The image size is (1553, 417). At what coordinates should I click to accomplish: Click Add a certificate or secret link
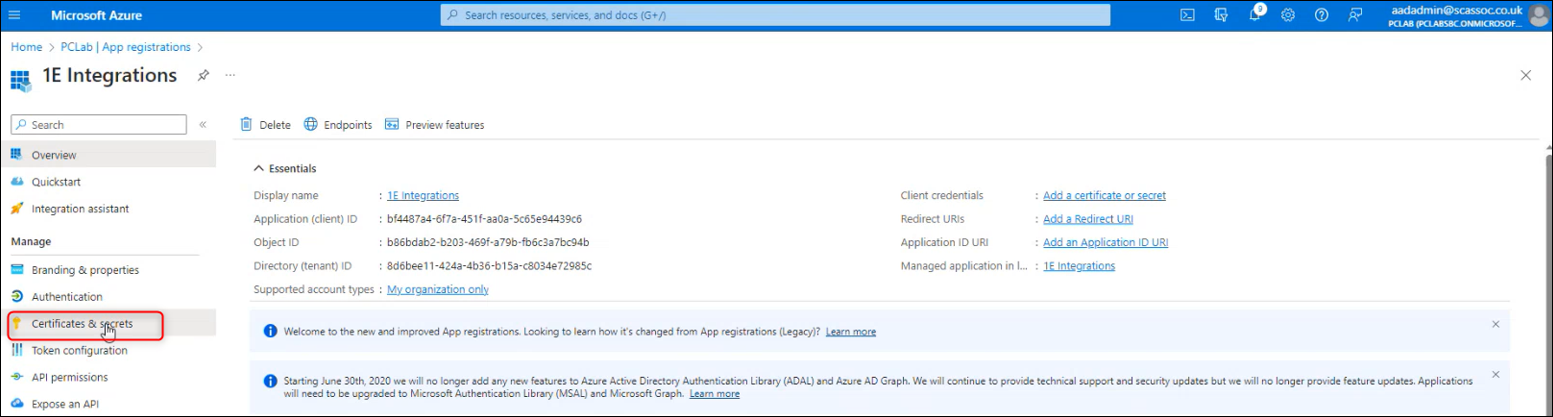[x=1104, y=196]
